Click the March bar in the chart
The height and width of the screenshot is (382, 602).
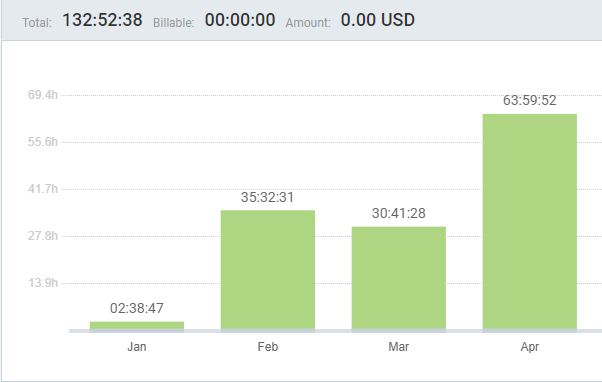399,278
